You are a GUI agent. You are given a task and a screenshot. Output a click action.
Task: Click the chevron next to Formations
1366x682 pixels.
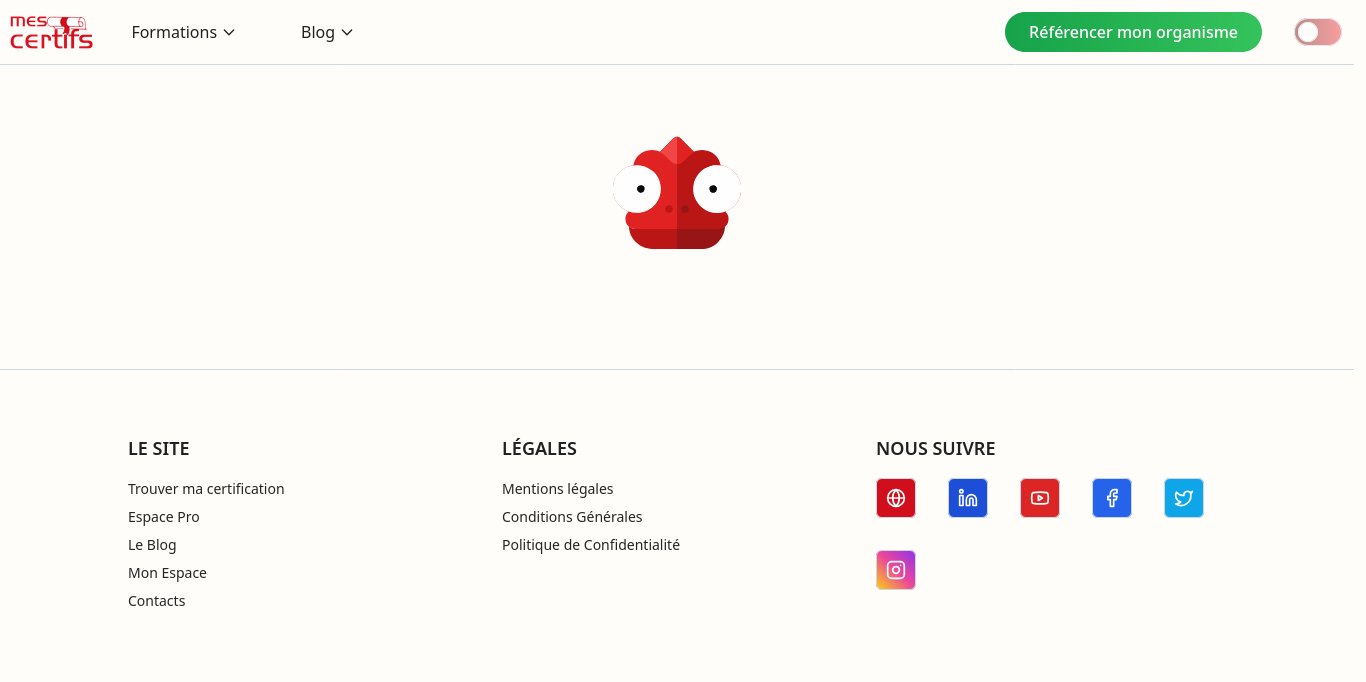coord(229,33)
